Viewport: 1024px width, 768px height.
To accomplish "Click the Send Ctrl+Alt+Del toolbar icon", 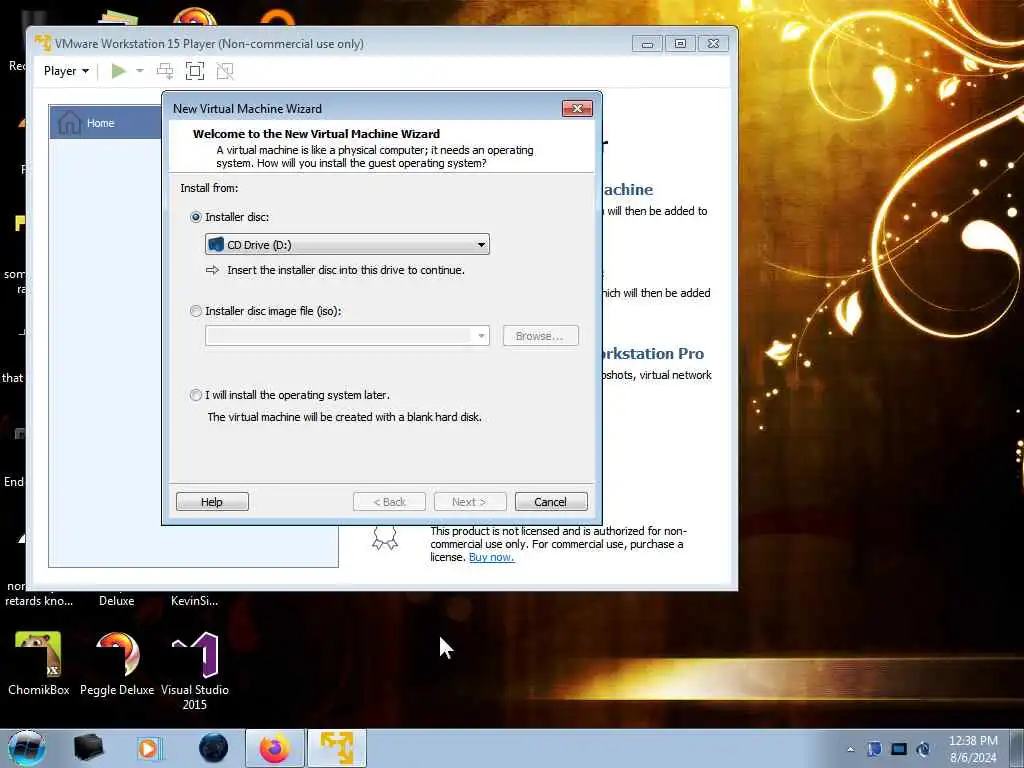I will click(x=165, y=71).
